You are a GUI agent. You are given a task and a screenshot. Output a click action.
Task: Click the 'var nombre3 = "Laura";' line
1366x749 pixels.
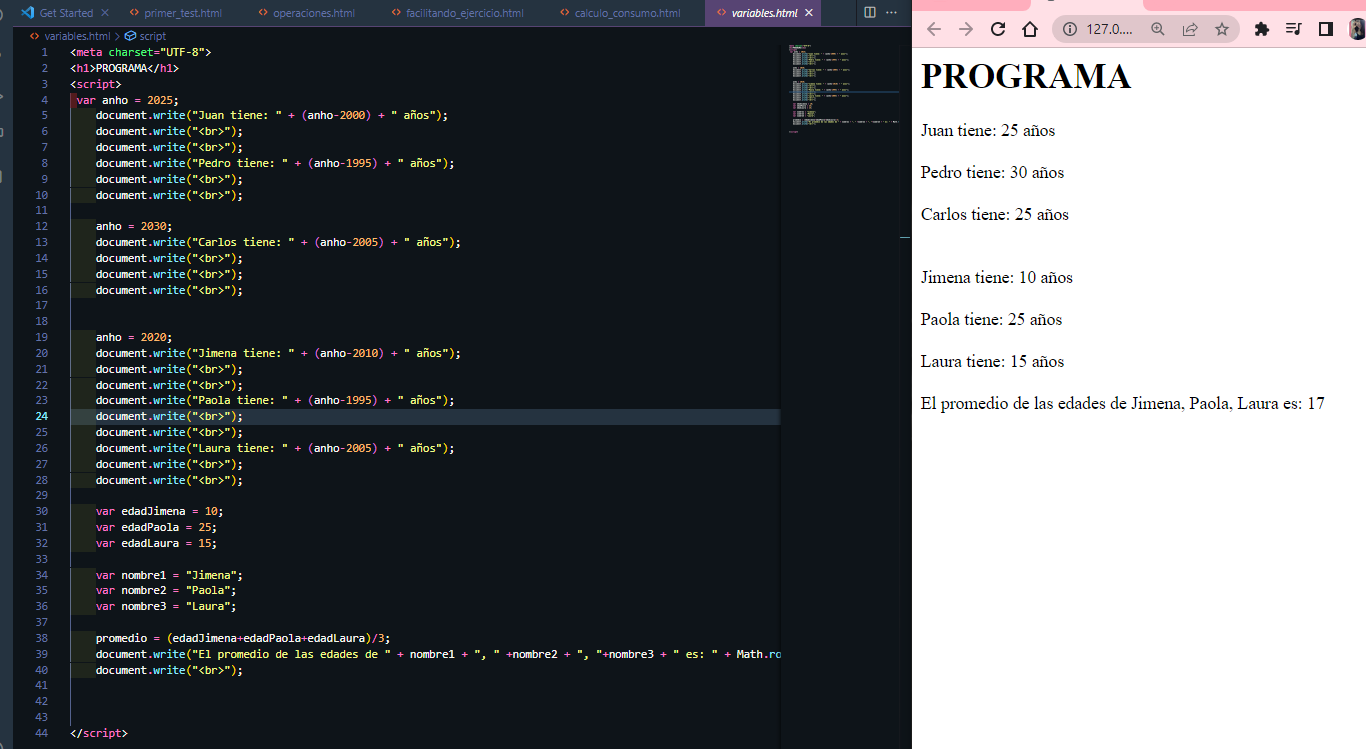(x=166, y=606)
